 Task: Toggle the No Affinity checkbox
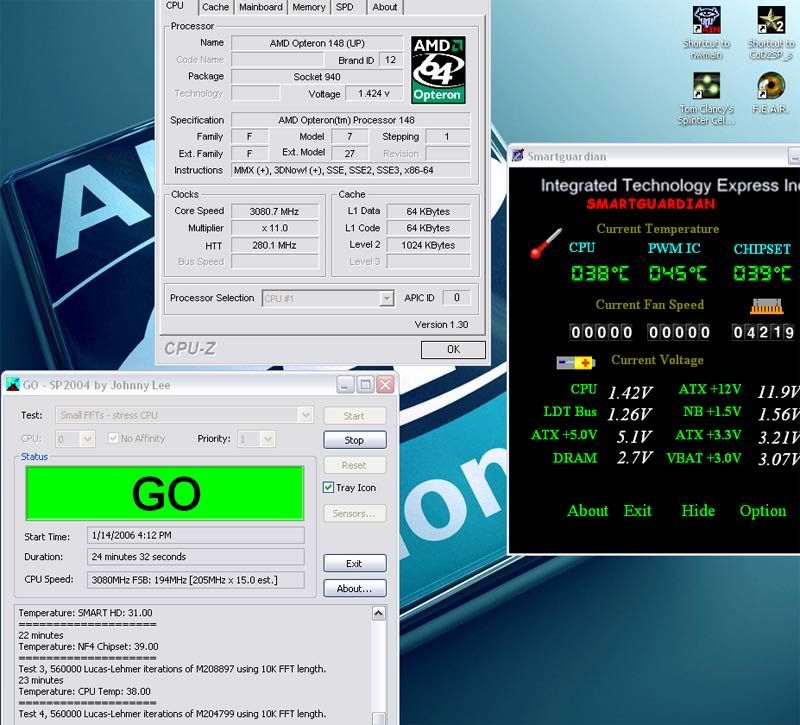[113, 438]
